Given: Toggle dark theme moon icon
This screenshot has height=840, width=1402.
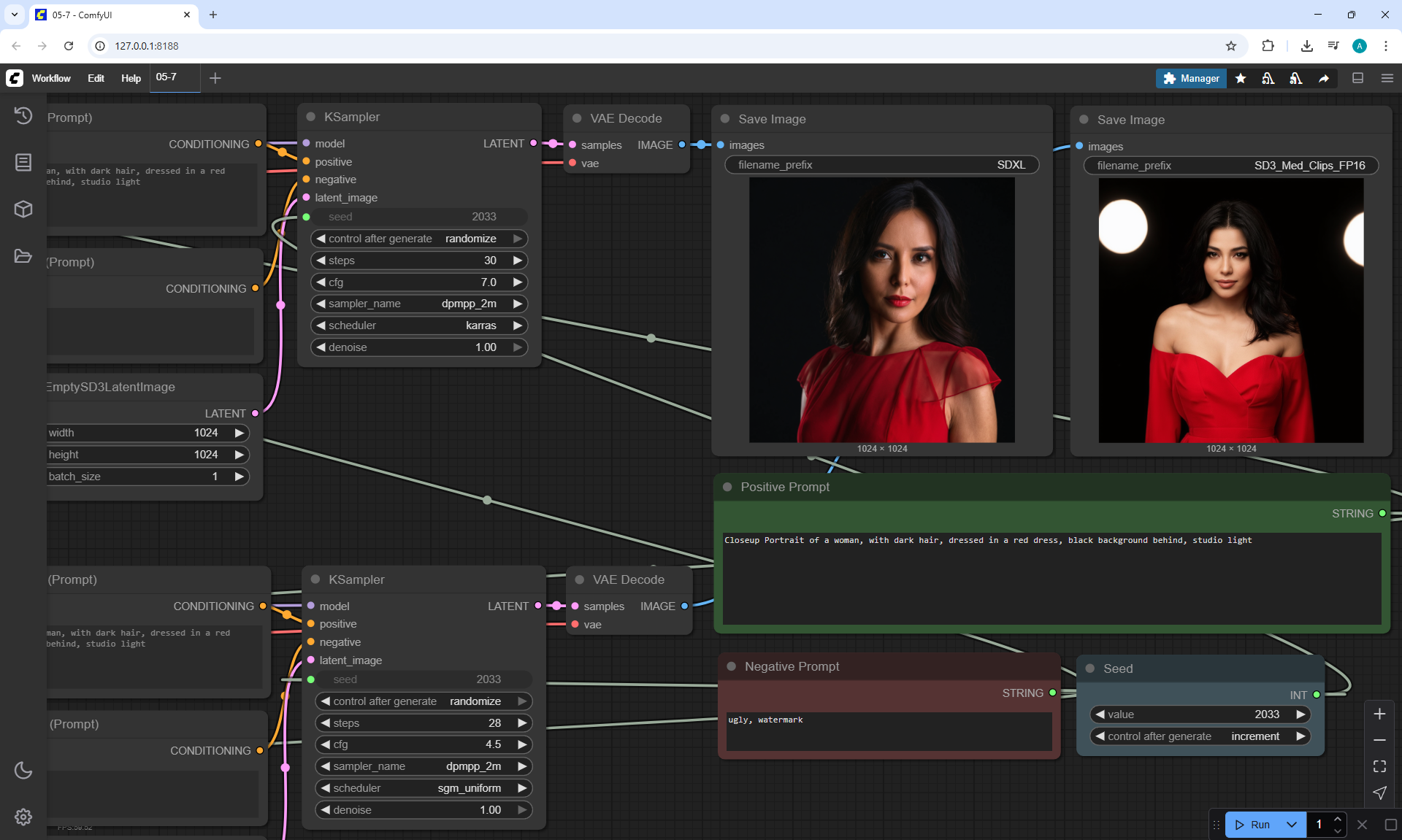Looking at the screenshot, I should (x=23, y=770).
